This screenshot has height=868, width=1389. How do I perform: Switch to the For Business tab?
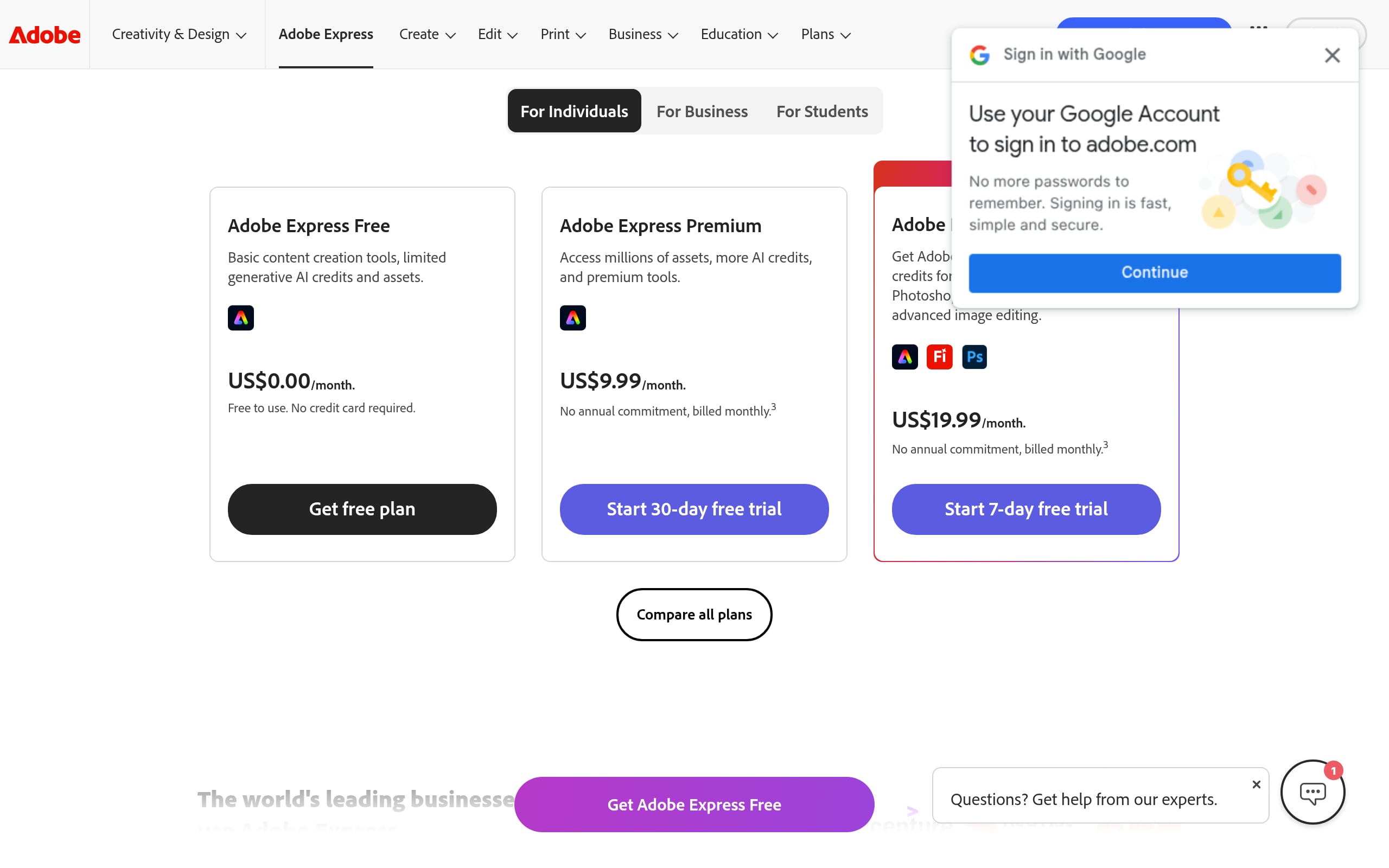(702, 111)
